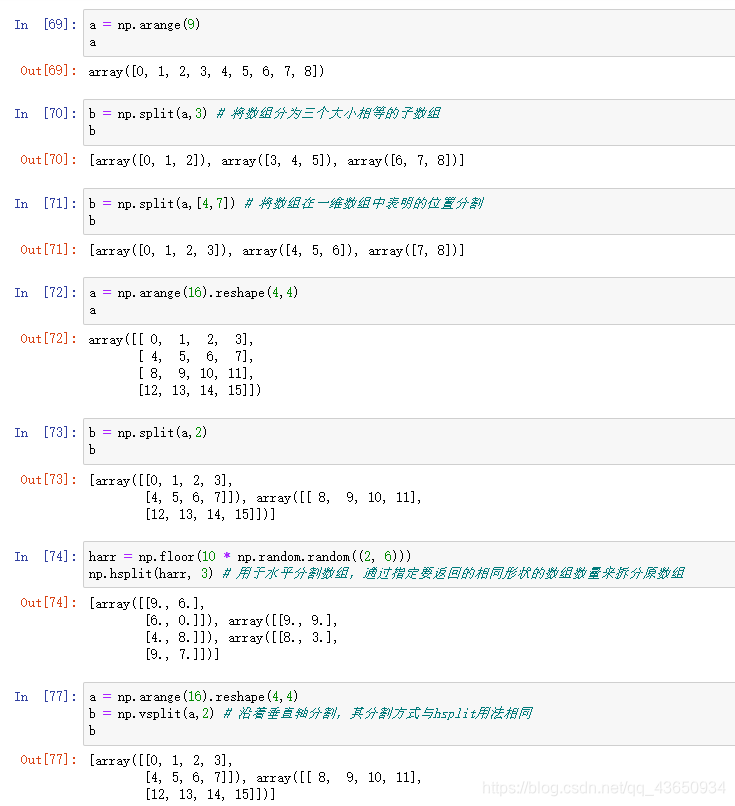Click the Out[73] prompt label
This screenshot has width=735, height=806.
click(48, 479)
